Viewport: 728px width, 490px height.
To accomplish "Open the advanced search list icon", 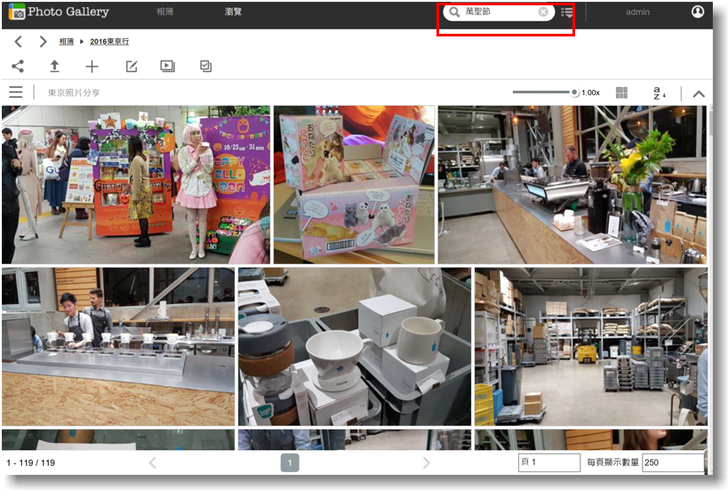I will [x=567, y=12].
